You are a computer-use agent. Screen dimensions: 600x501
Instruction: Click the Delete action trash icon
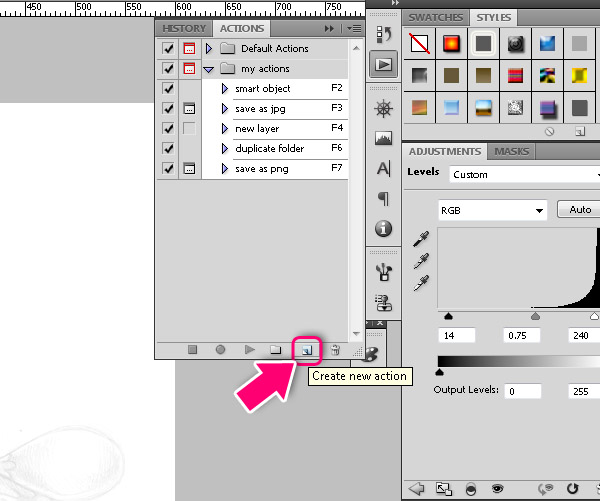[335, 349]
